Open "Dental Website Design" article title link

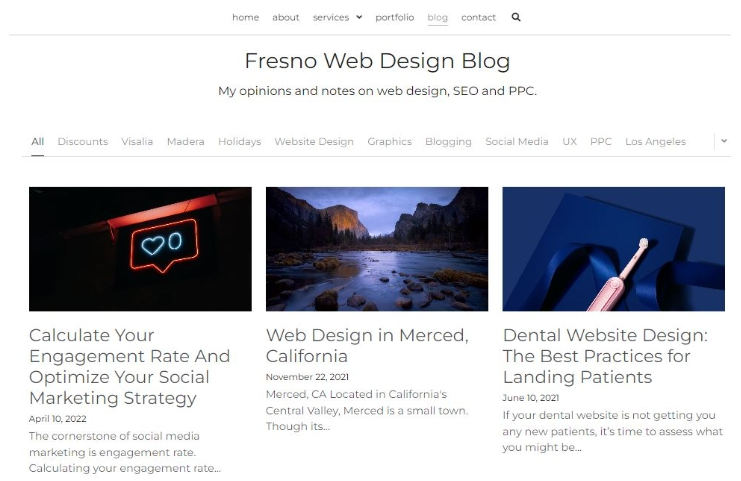coord(605,356)
